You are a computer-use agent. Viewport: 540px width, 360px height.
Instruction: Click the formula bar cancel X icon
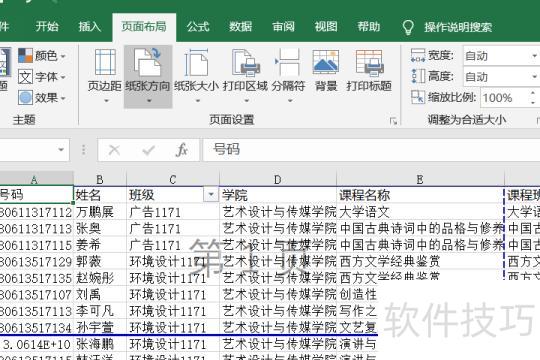tap(114, 150)
